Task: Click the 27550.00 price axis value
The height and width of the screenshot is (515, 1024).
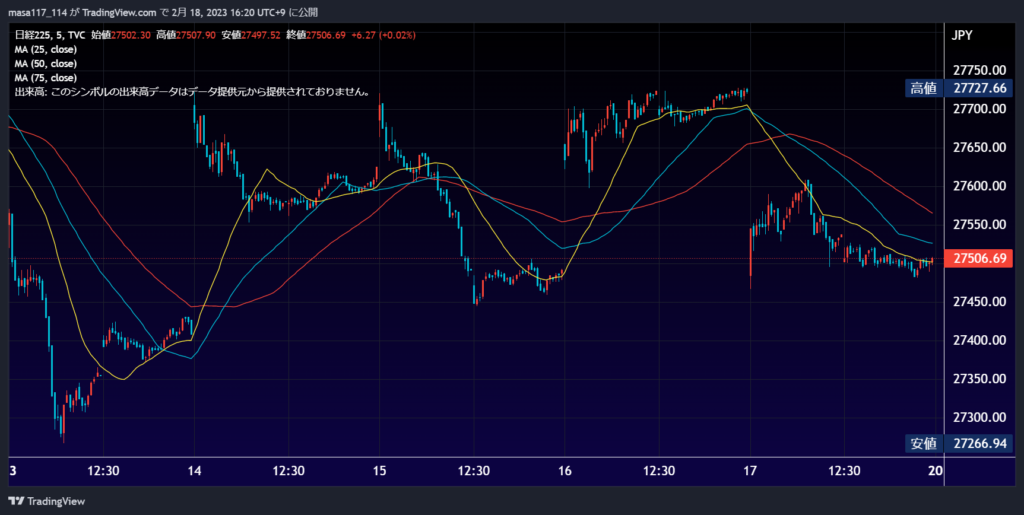Action: pyautogui.click(x=980, y=225)
